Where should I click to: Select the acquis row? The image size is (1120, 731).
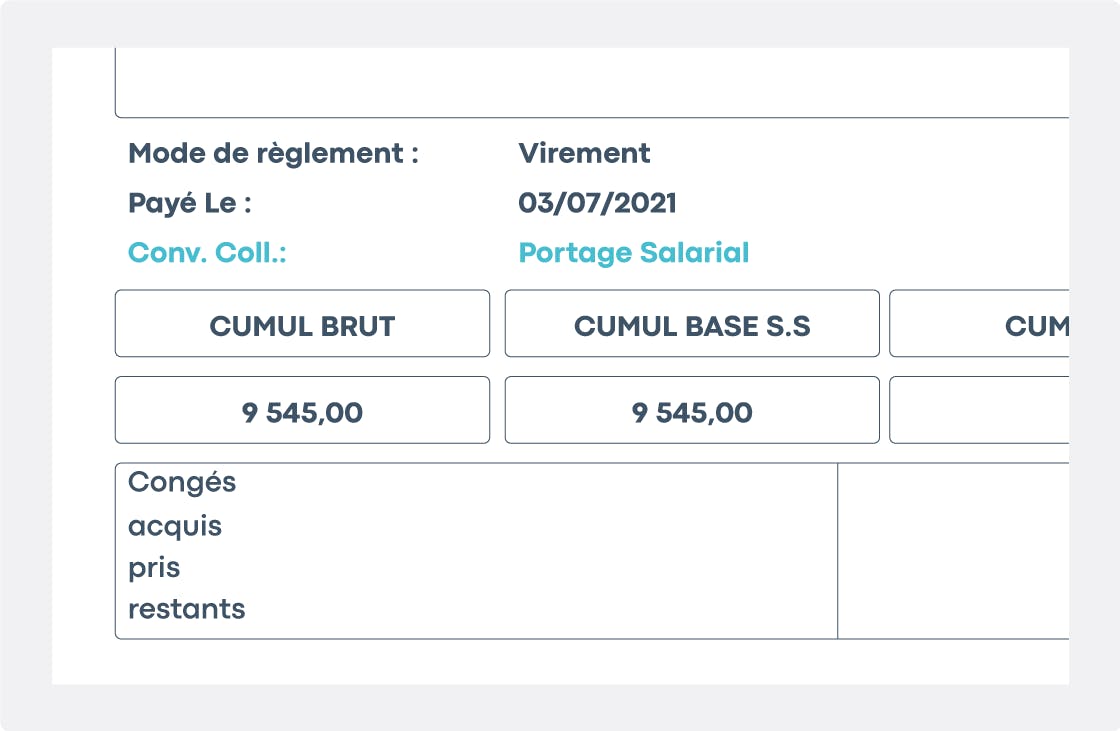click(x=175, y=526)
